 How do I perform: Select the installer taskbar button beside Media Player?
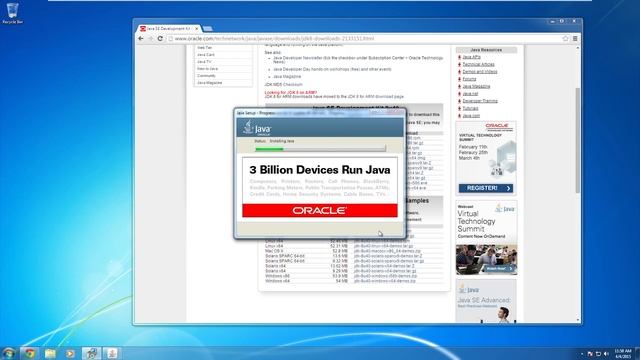pos(91,353)
